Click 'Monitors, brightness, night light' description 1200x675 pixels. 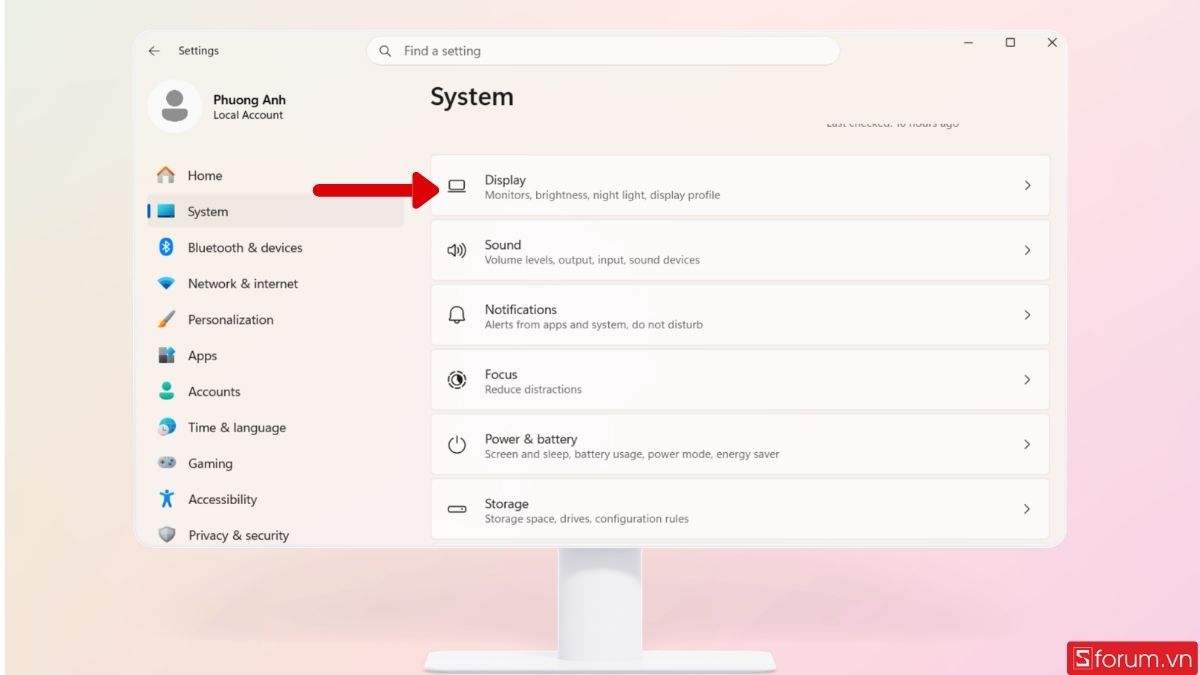point(602,195)
